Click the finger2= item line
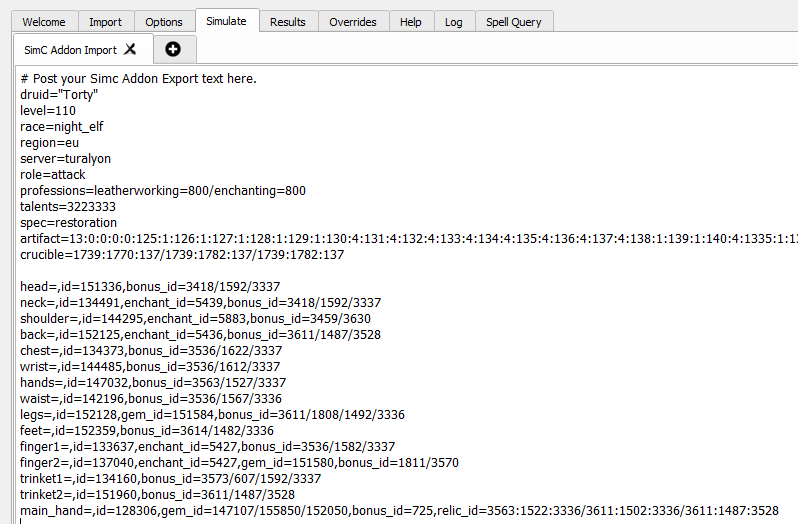This screenshot has width=798, height=524. [240, 463]
